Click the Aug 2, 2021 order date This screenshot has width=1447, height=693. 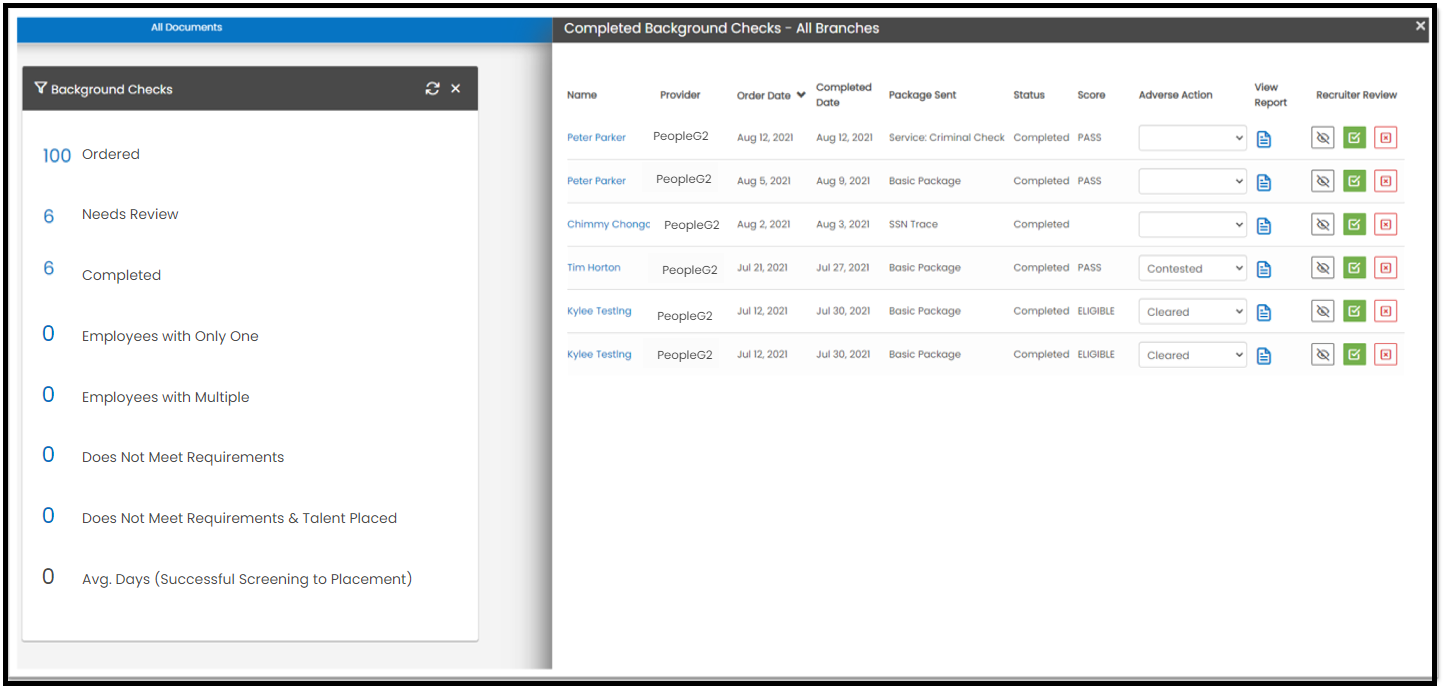[763, 224]
